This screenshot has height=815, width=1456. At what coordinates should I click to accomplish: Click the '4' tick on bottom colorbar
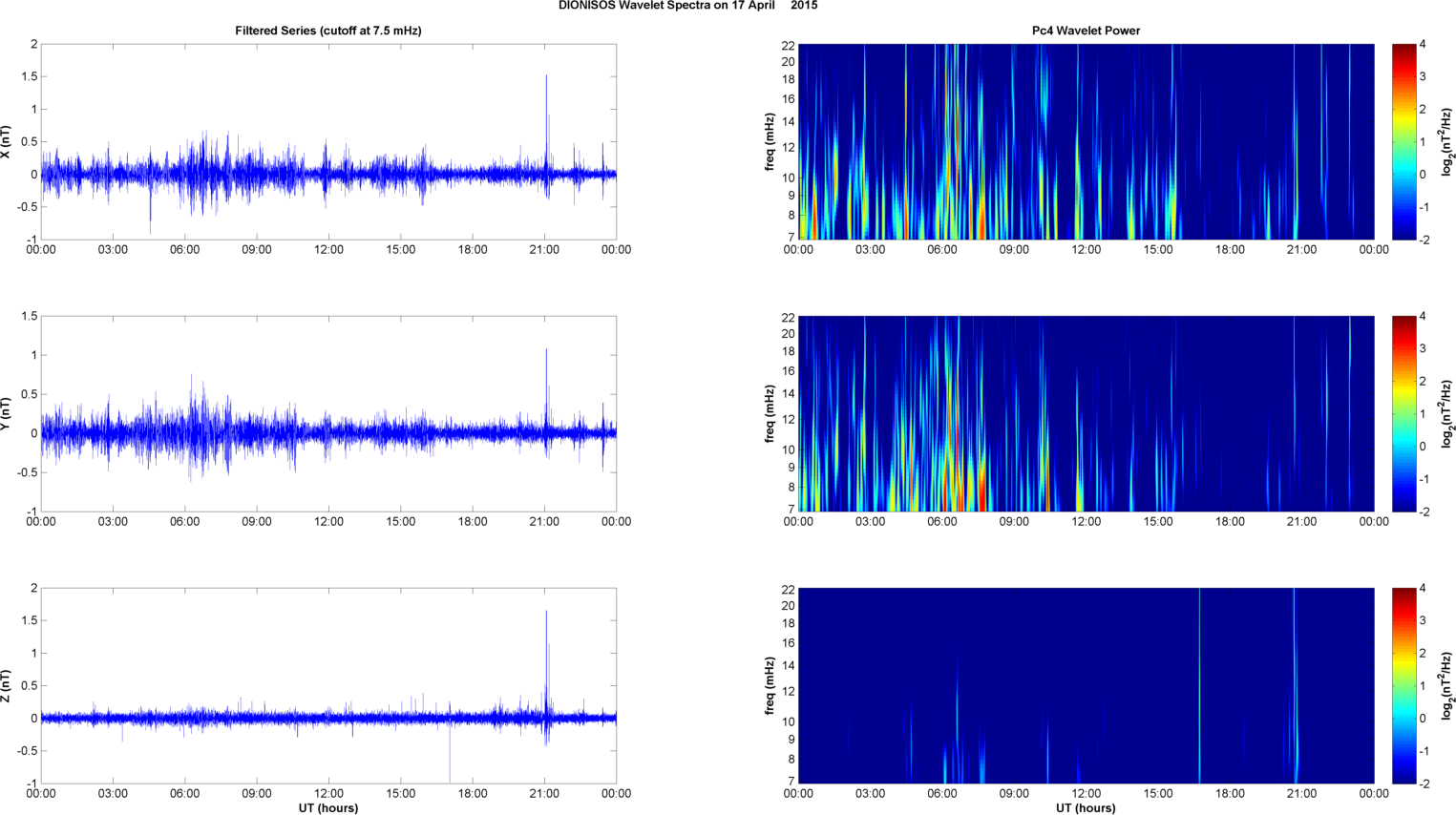[1423, 589]
